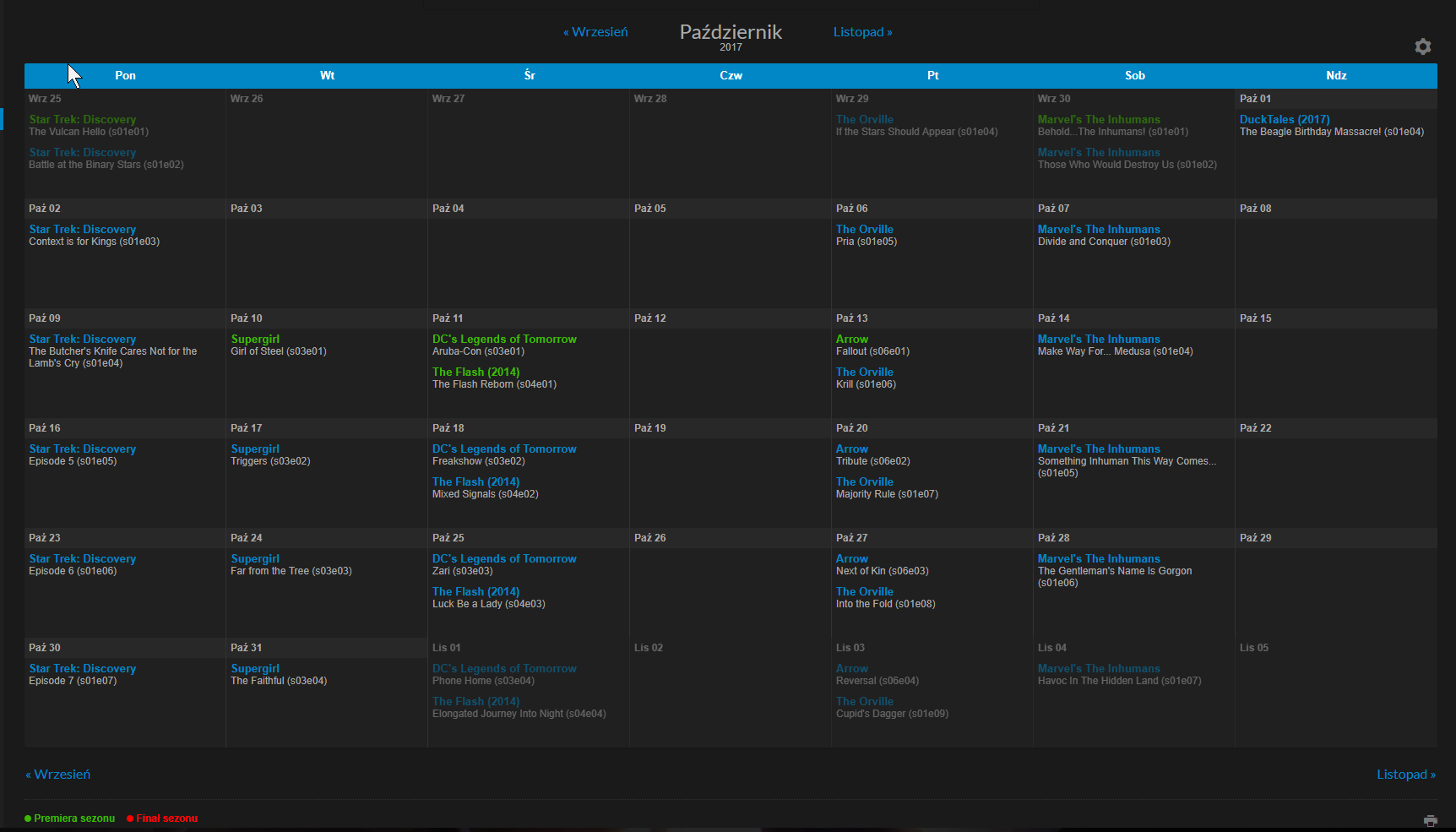Go to previous month Wrzesień at top
The height and width of the screenshot is (832, 1456).
596,32
